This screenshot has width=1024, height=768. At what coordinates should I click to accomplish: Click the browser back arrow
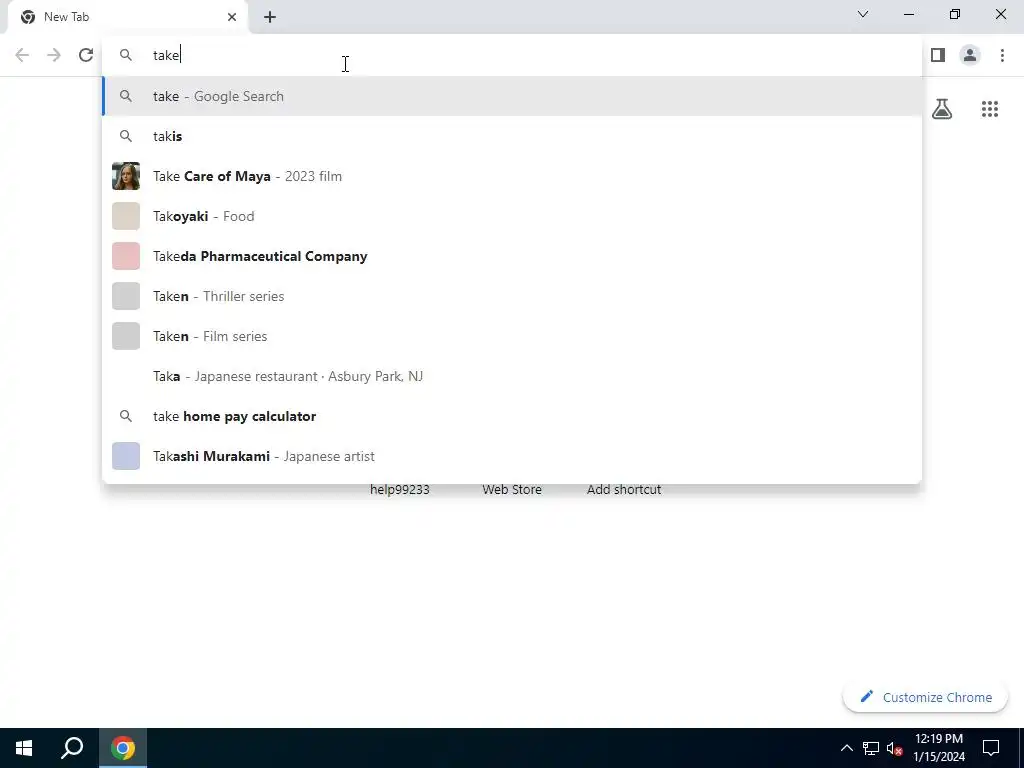22,55
